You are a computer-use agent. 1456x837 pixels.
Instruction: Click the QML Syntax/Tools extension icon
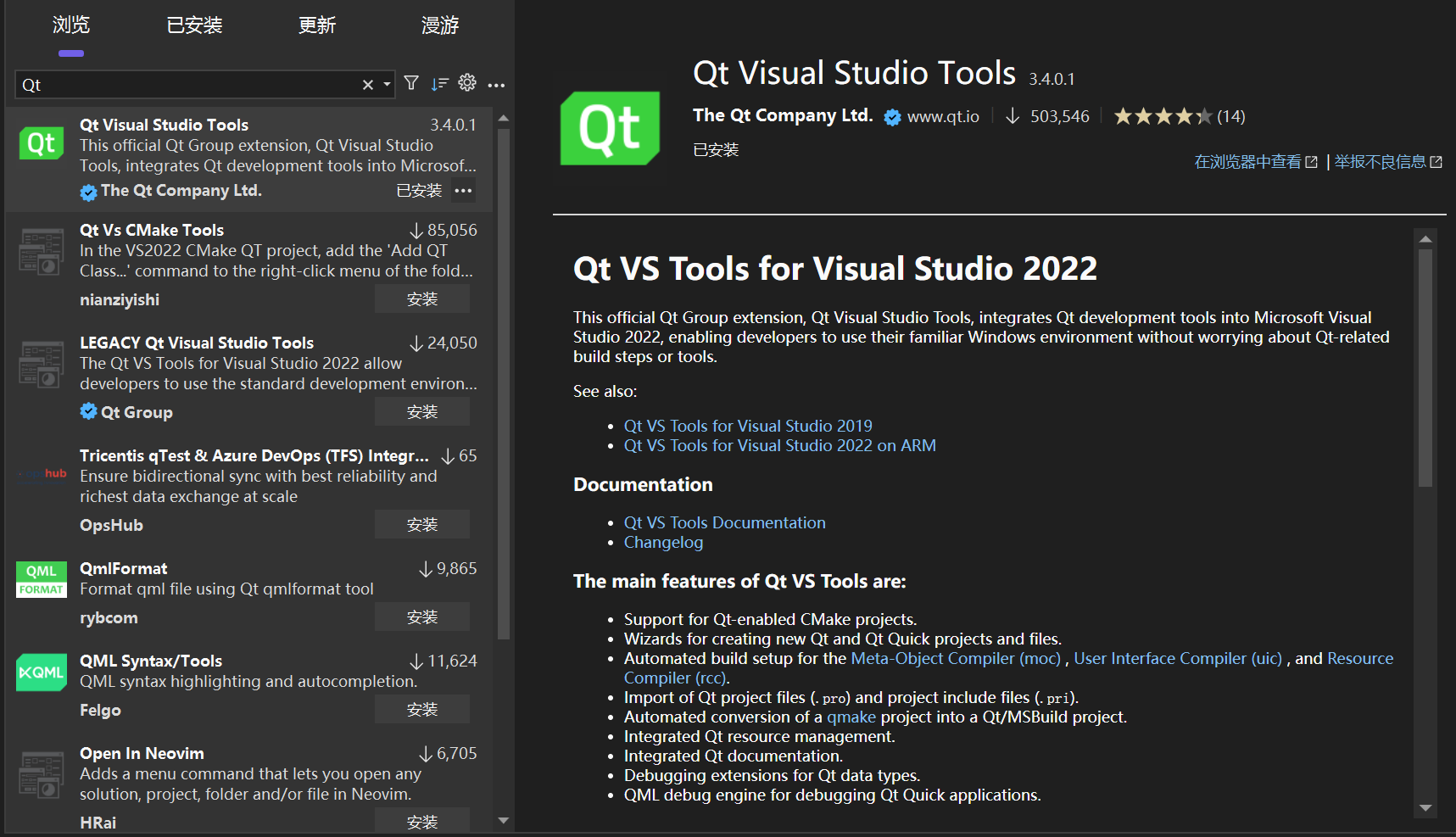tap(41, 672)
